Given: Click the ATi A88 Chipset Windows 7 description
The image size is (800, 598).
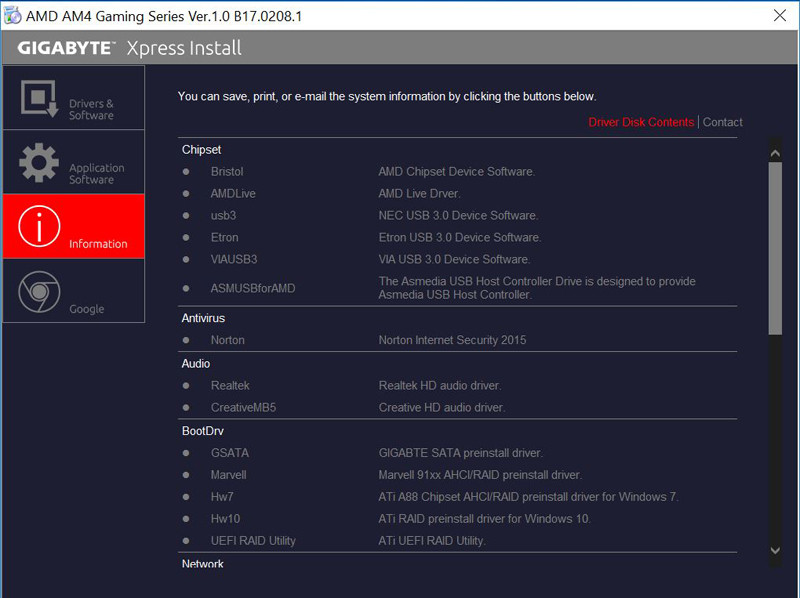Looking at the screenshot, I should (529, 497).
